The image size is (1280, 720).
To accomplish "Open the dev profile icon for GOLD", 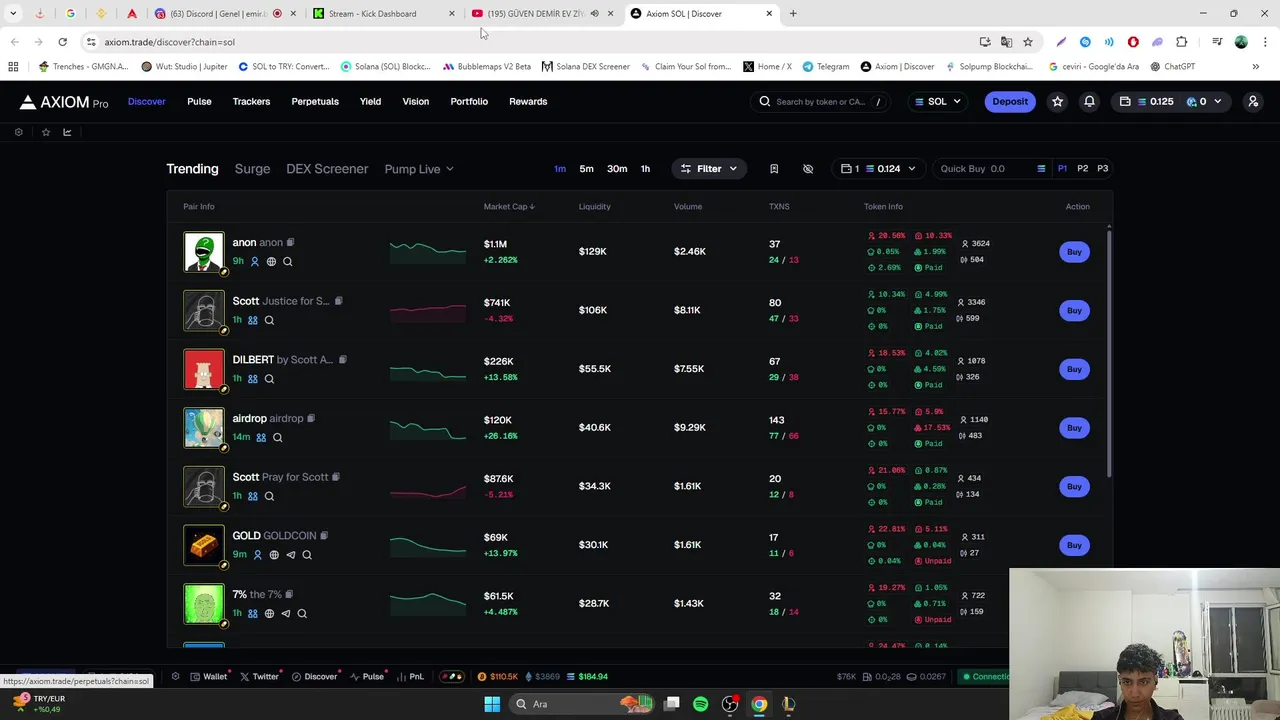I will [257, 555].
